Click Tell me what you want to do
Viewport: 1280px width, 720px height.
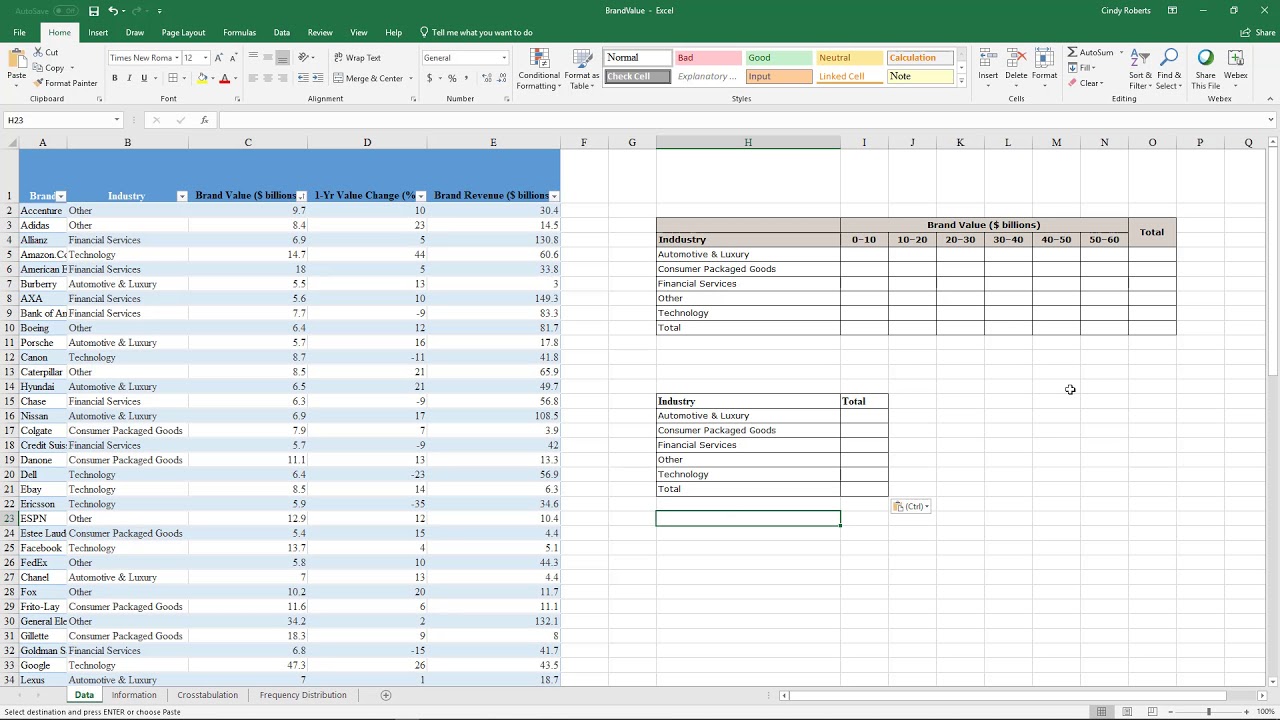476,32
